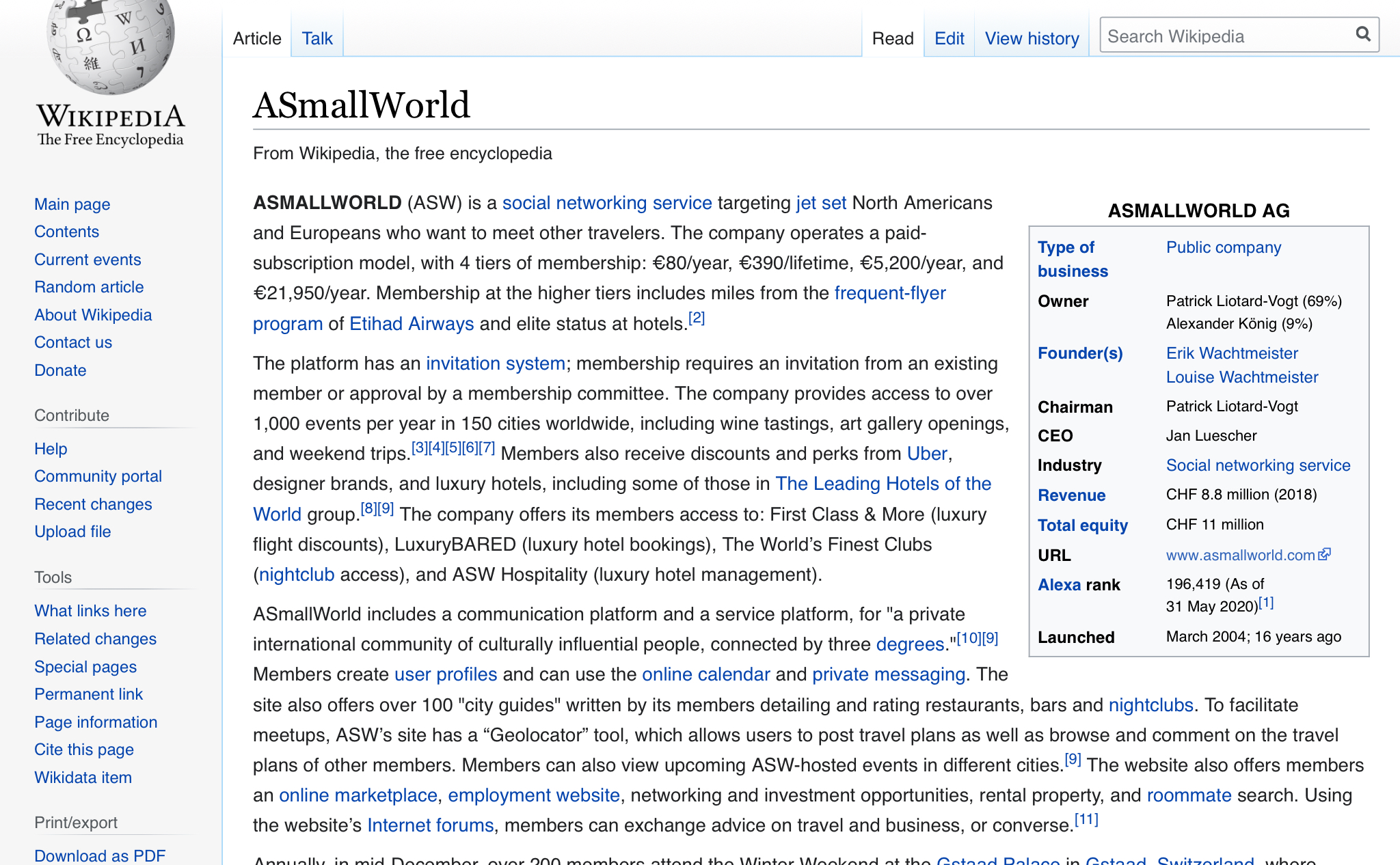
Task: Click the Revenue infobox label
Action: 1071,495
